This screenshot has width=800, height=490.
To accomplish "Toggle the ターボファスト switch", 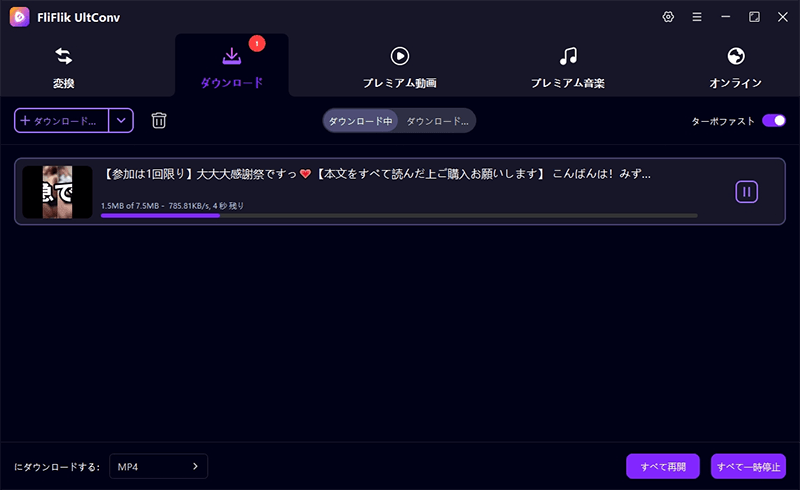I will (773, 121).
